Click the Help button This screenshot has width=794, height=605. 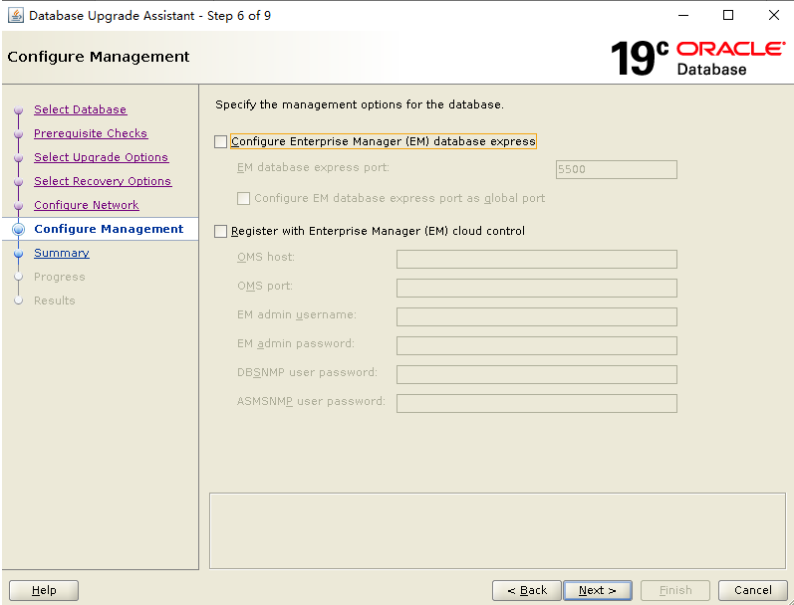44,590
